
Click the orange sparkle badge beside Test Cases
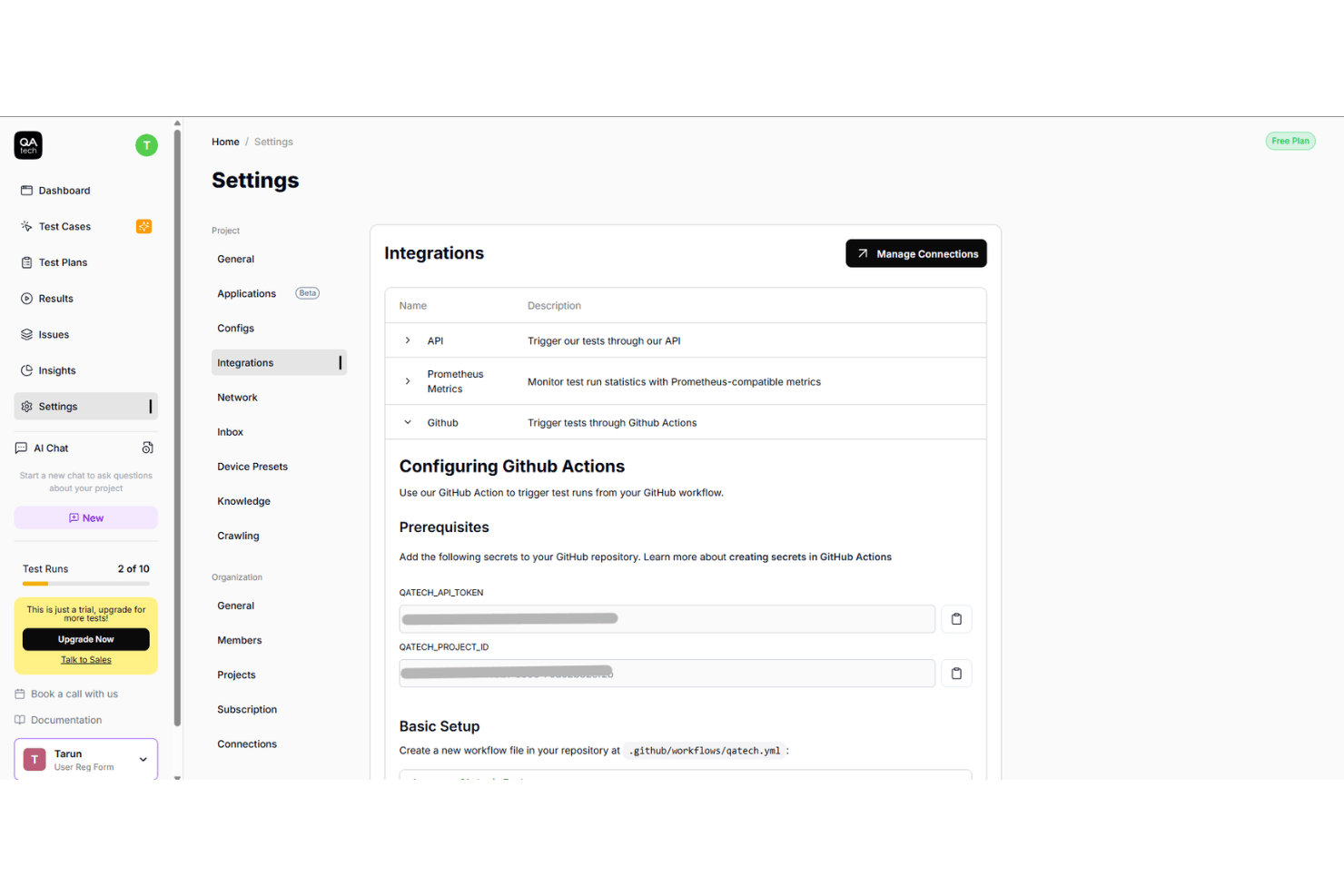coord(143,227)
